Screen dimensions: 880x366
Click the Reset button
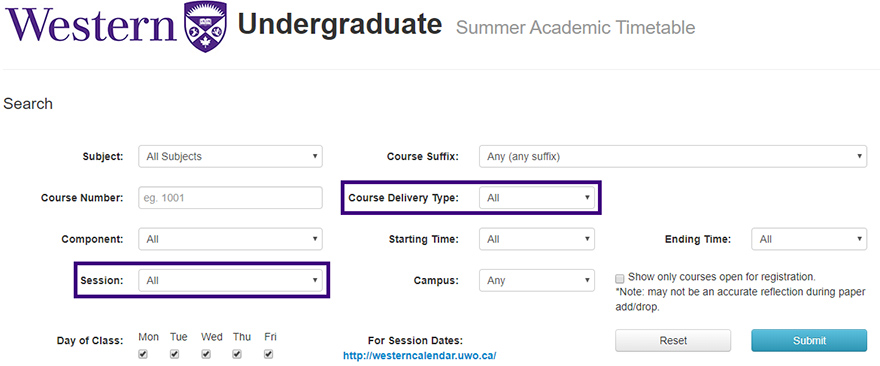point(673,340)
